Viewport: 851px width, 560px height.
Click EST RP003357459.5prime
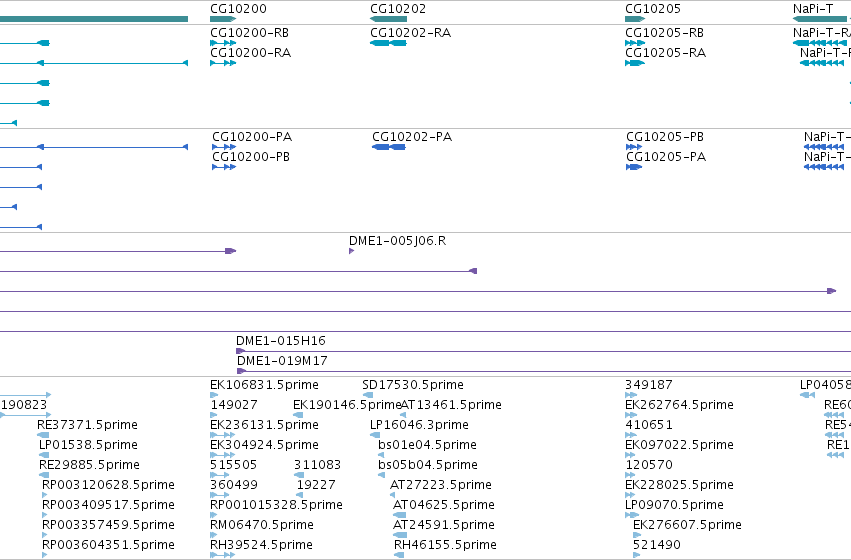coord(108,525)
